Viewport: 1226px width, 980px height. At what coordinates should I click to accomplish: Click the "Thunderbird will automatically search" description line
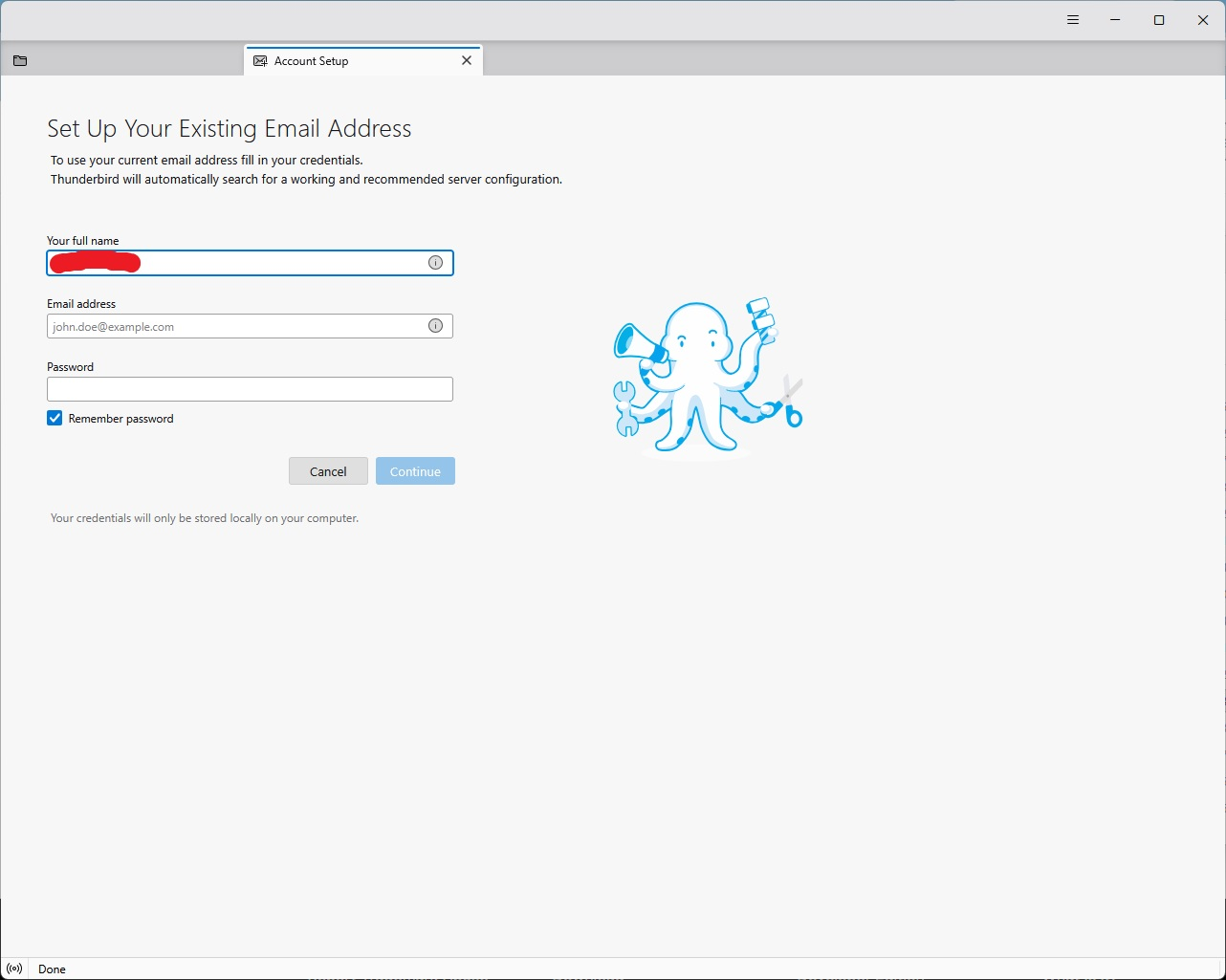tap(306, 180)
